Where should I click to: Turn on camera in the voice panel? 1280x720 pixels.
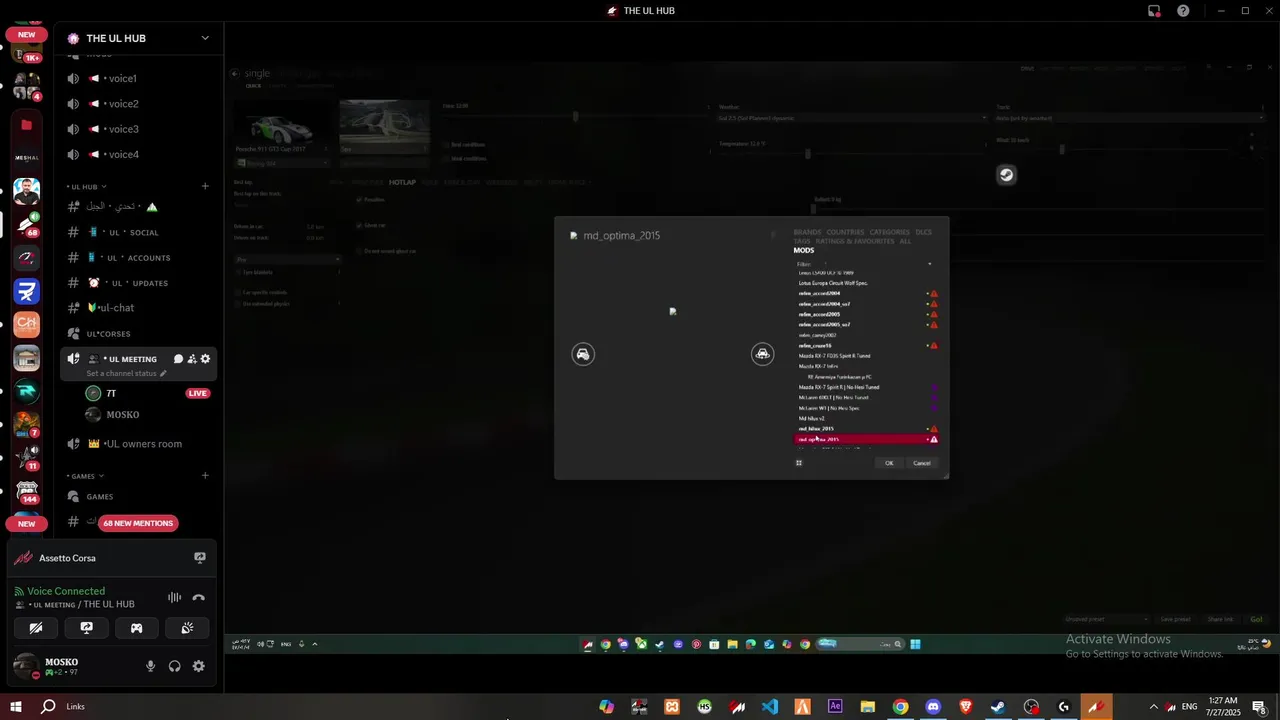tap(36, 628)
